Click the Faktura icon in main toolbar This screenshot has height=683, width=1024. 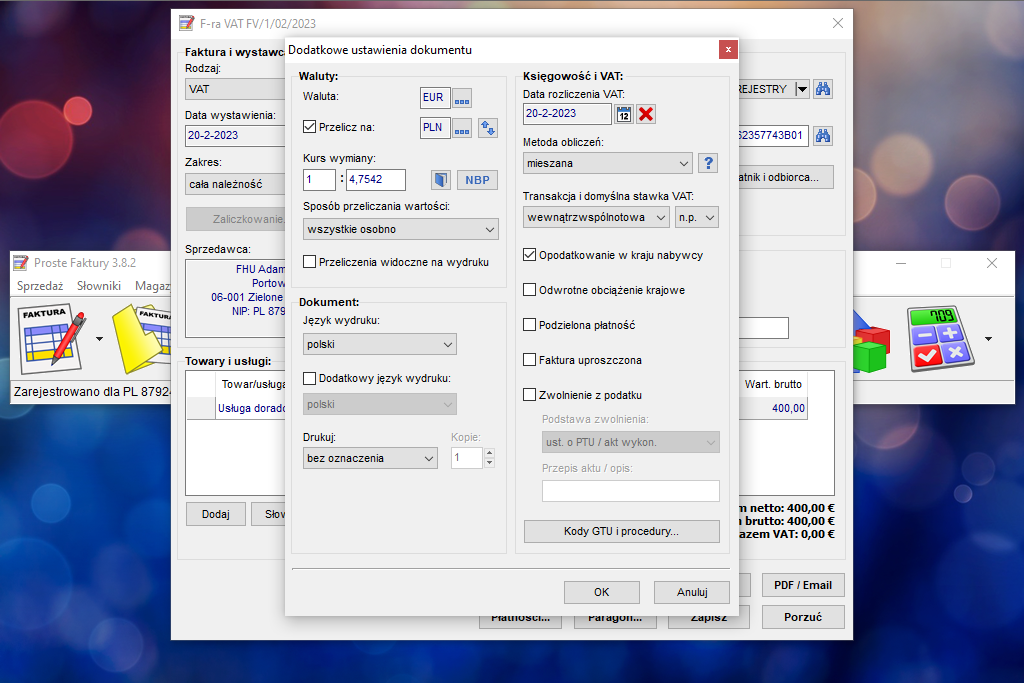(x=52, y=339)
